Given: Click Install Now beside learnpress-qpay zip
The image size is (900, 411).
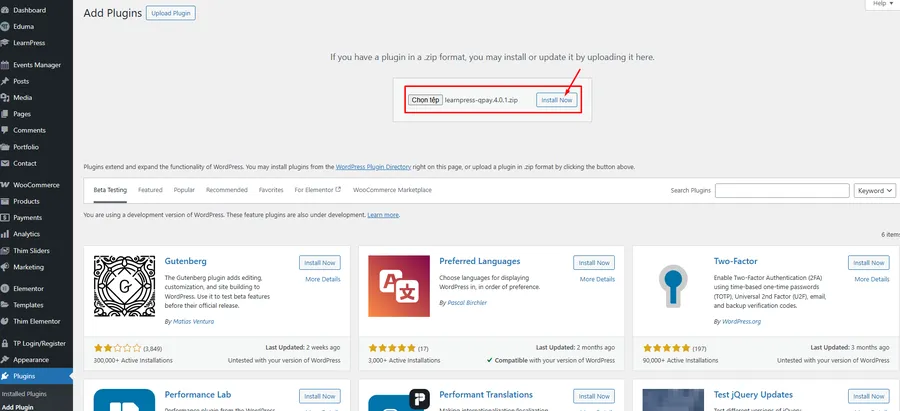Looking at the screenshot, I should pos(557,100).
